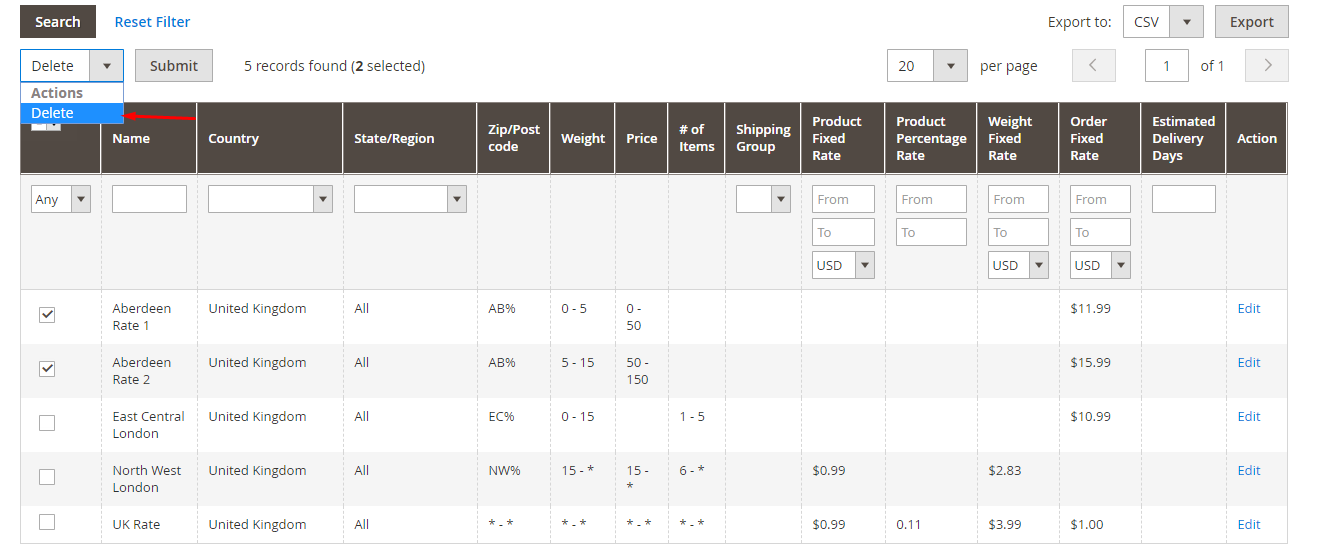This screenshot has width=1339, height=560.
Task: Open the Export format CSV dropdown arrow
Action: [x=1186, y=22]
